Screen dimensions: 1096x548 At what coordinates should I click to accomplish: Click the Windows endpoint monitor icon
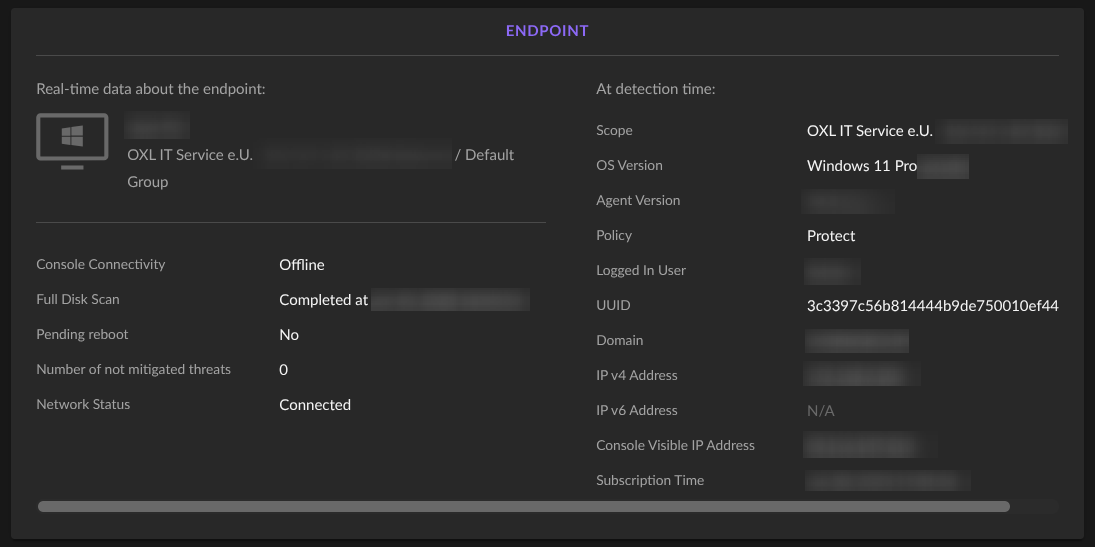(x=72, y=140)
